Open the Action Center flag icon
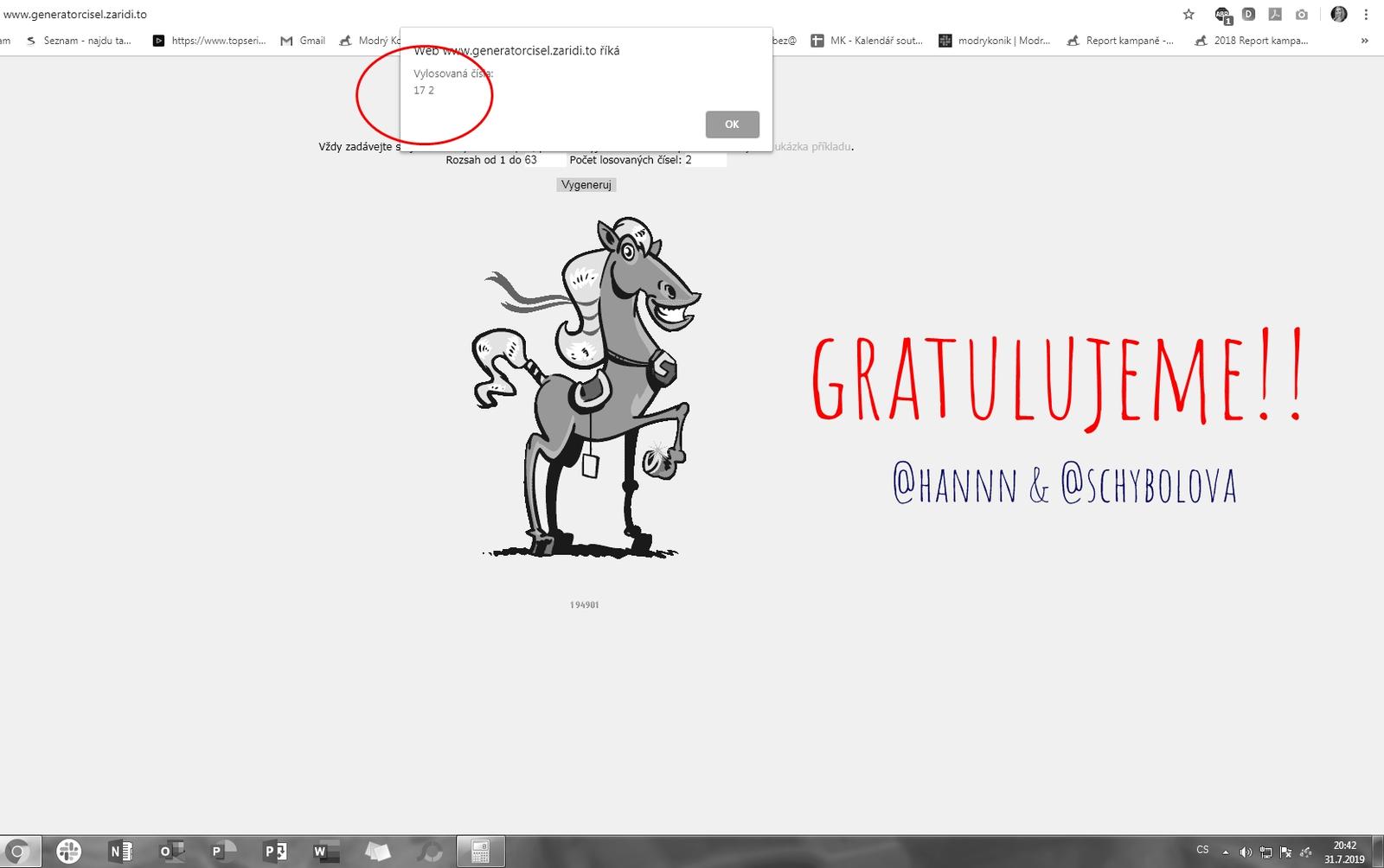Image resolution: width=1384 pixels, height=868 pixels. 1285,852
